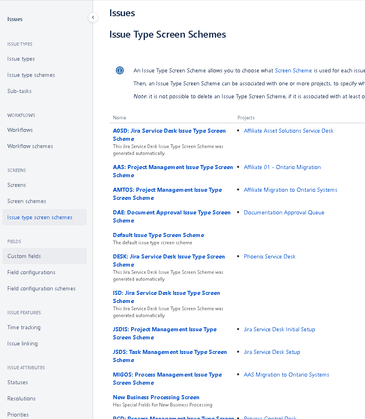Open Jira Service Desk Setup project
Image resolution: width=365 pixels, height=419 pixels.
pyautogui.click(x=272, y=352)
